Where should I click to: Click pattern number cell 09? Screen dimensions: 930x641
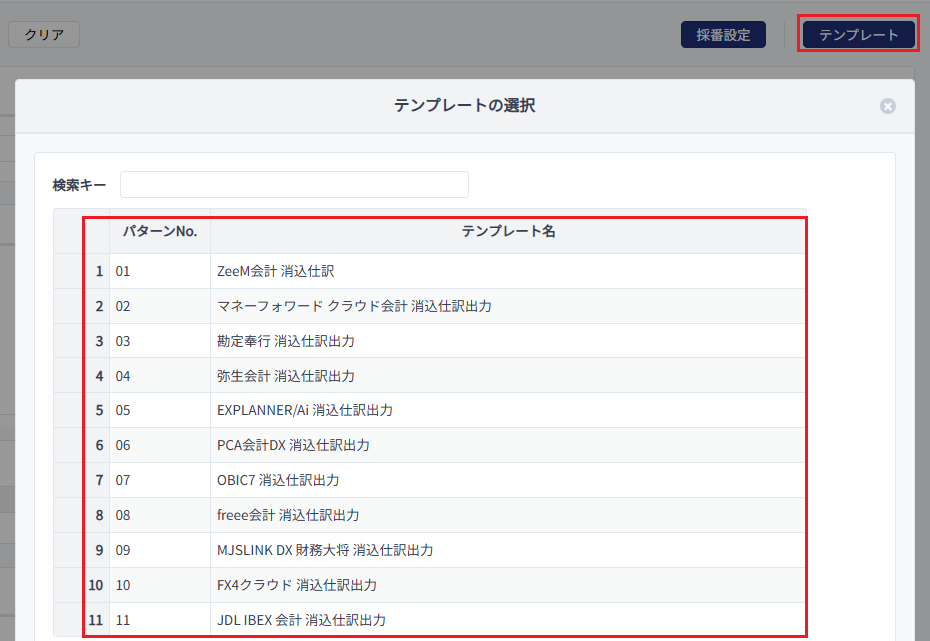pos(160,550)
